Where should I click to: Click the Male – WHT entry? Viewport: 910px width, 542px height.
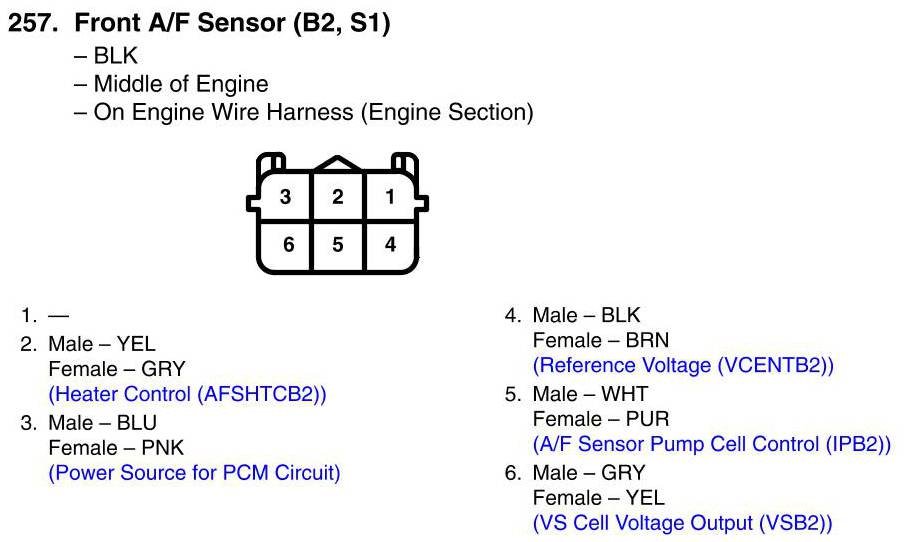(x=590, y=393)
